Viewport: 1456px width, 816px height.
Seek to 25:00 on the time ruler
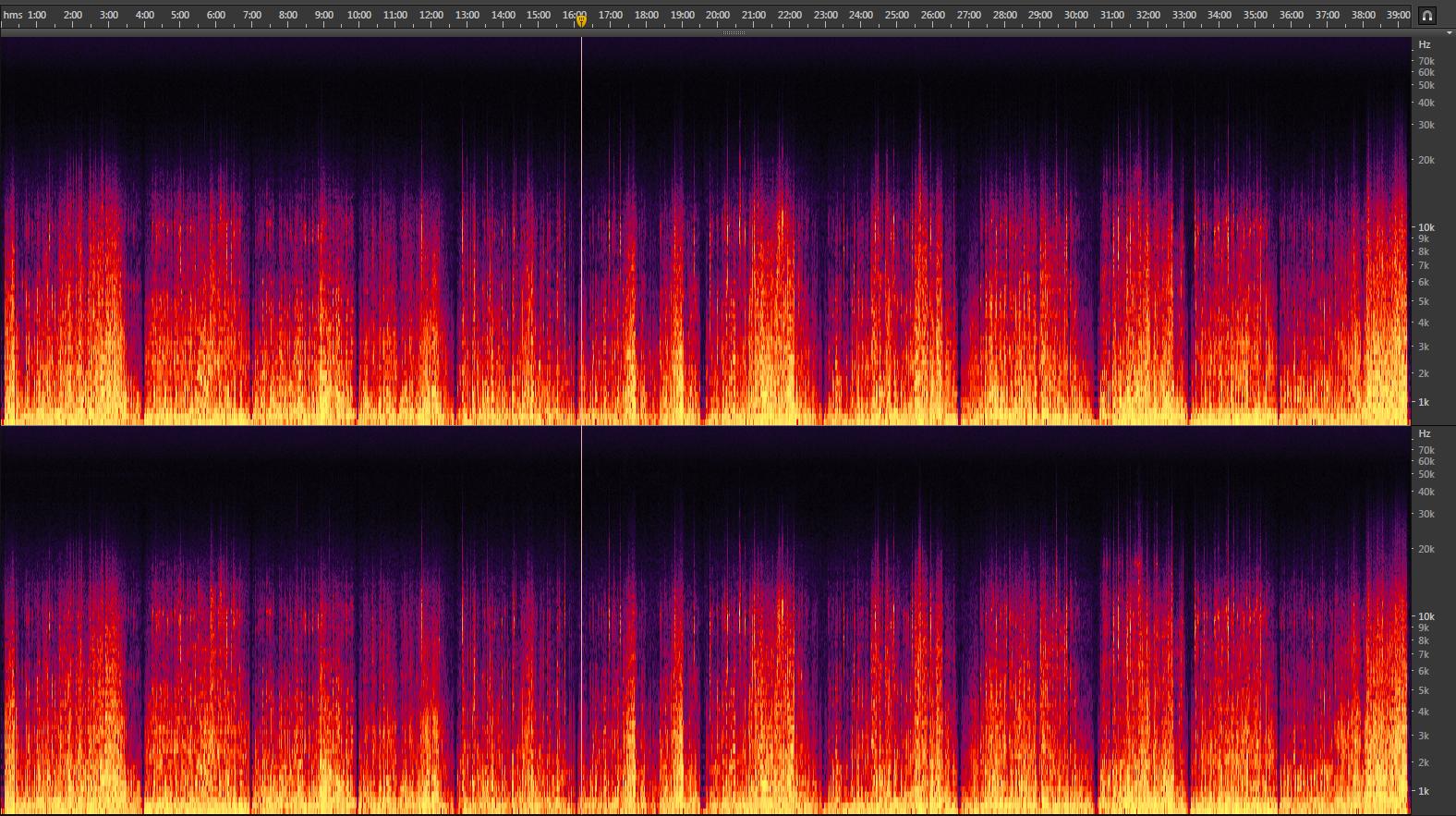(897, 15)
